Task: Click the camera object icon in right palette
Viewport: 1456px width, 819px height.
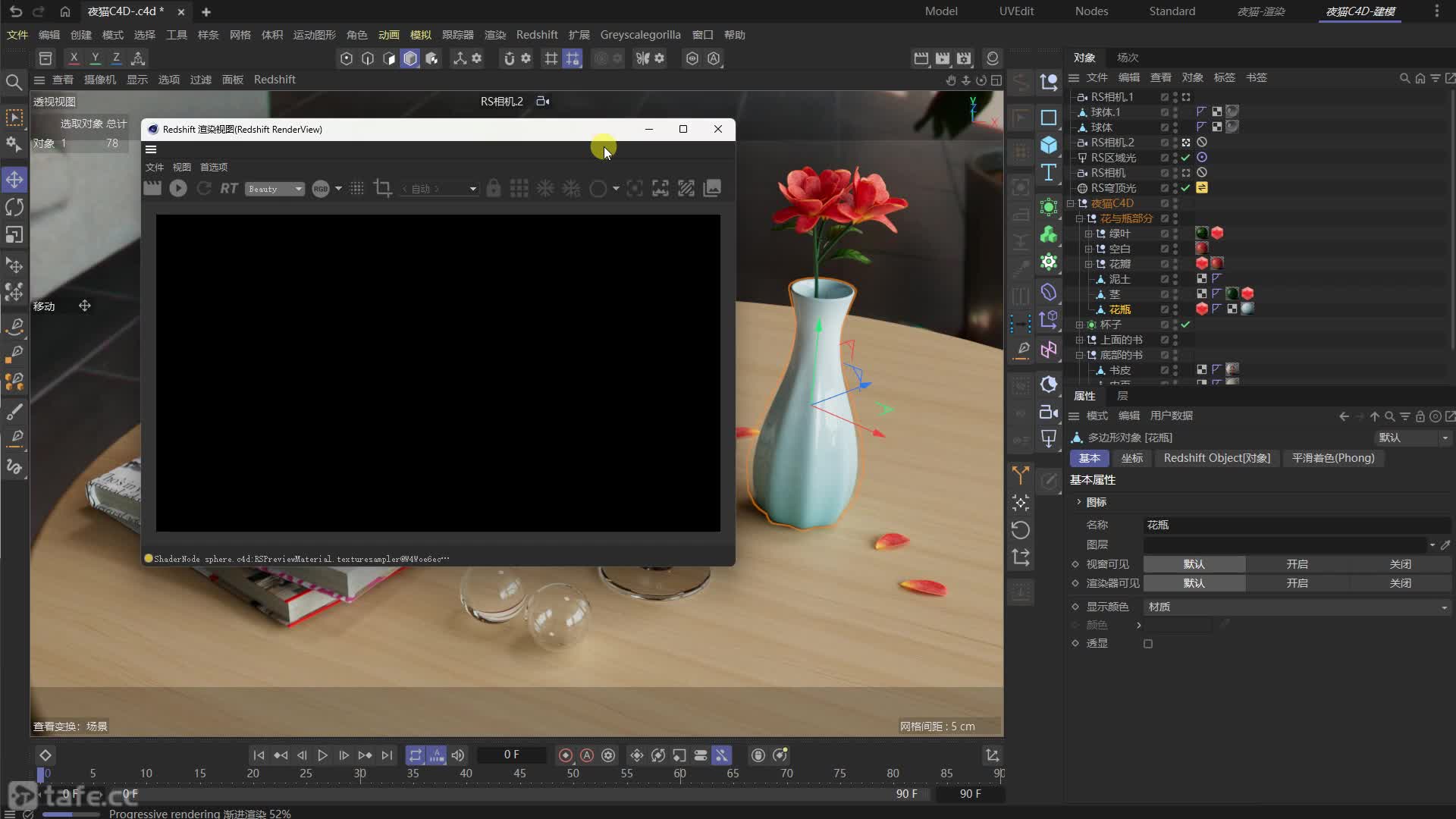Action: (x=1049, y=412)
